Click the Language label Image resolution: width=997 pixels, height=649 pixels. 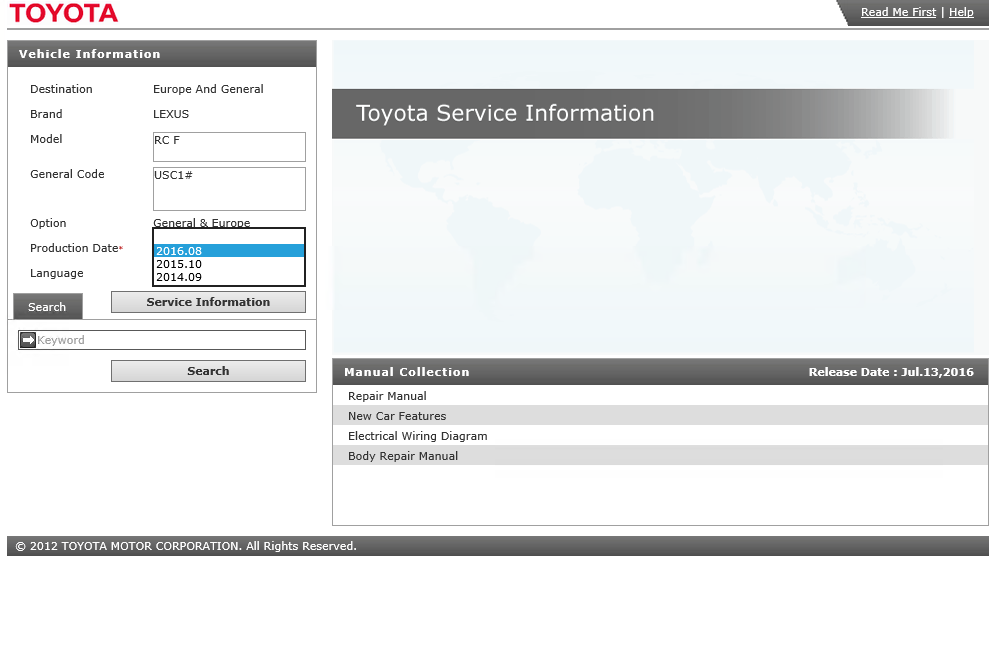click(x=57, y=273)
